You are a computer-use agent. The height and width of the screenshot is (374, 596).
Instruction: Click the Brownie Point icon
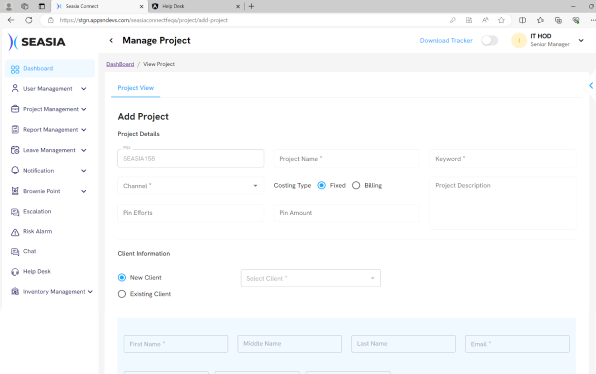[x=15, y=191]
